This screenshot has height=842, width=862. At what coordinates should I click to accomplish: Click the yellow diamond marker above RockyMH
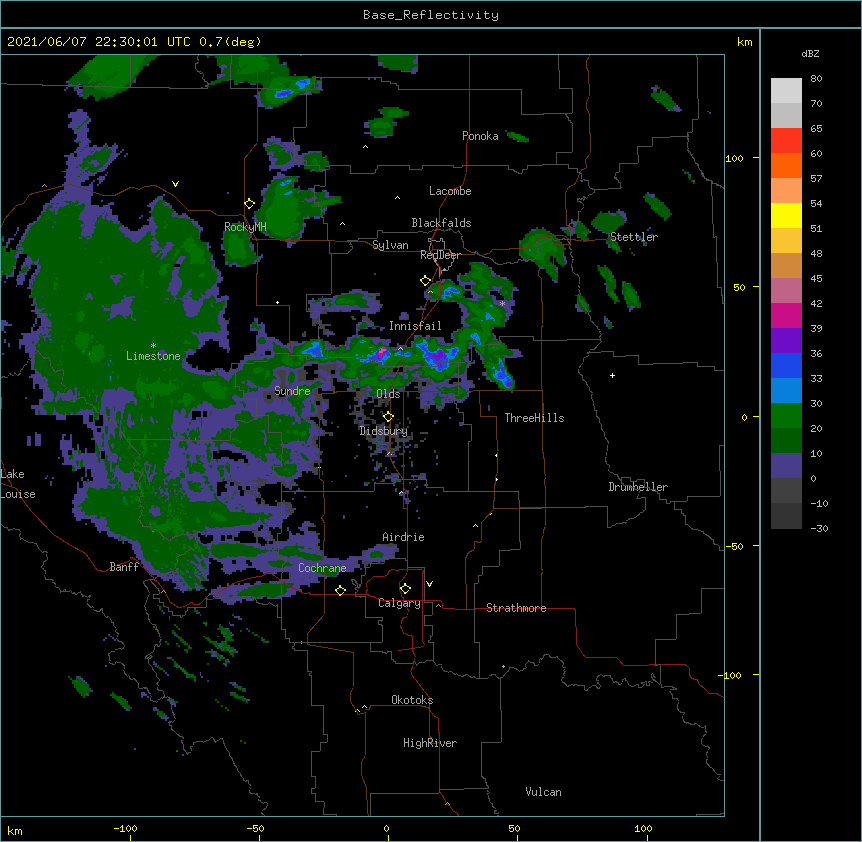tap(249, 204)
